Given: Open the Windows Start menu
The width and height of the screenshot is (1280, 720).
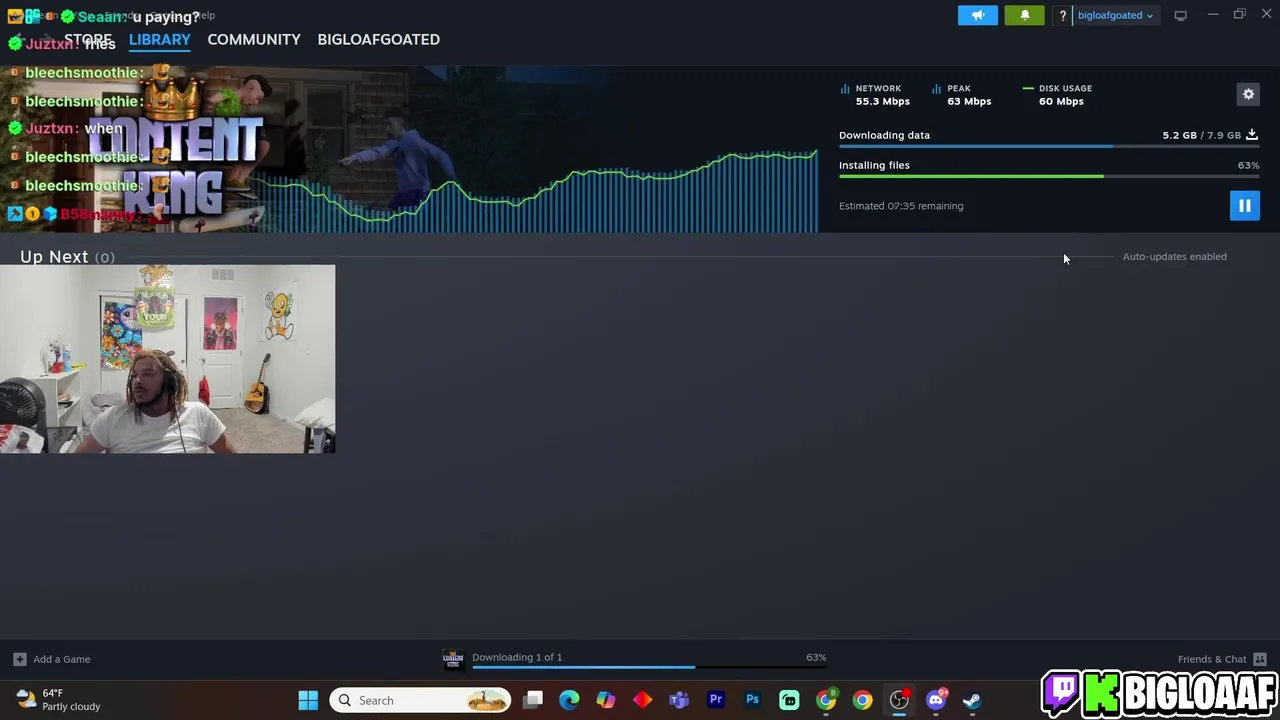Looking at the screenshot, I should click(x=308, y=700).
